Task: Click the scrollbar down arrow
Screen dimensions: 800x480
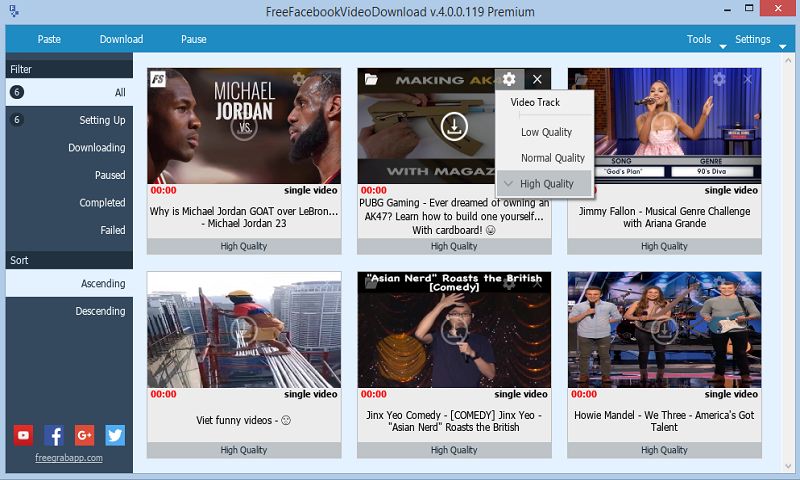Action: tap(789, 466)
